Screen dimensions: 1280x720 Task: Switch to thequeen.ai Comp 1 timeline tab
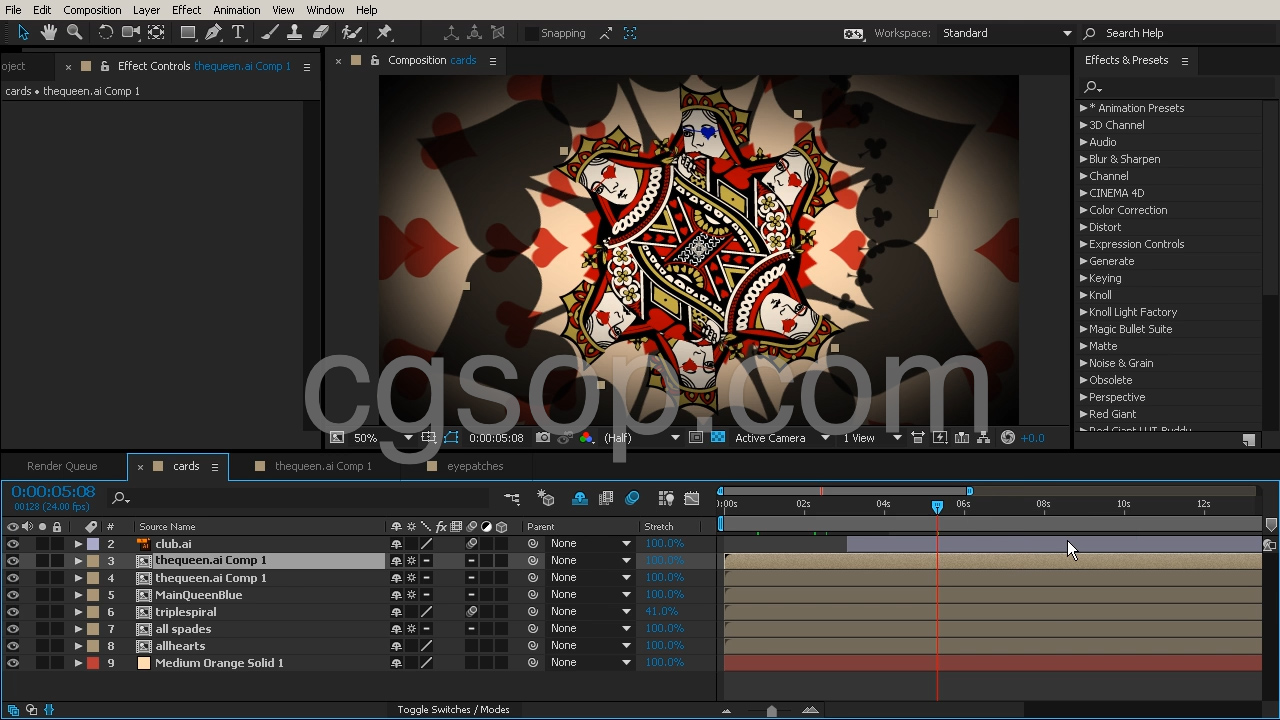pyautogui.click(x=323, y=466)
